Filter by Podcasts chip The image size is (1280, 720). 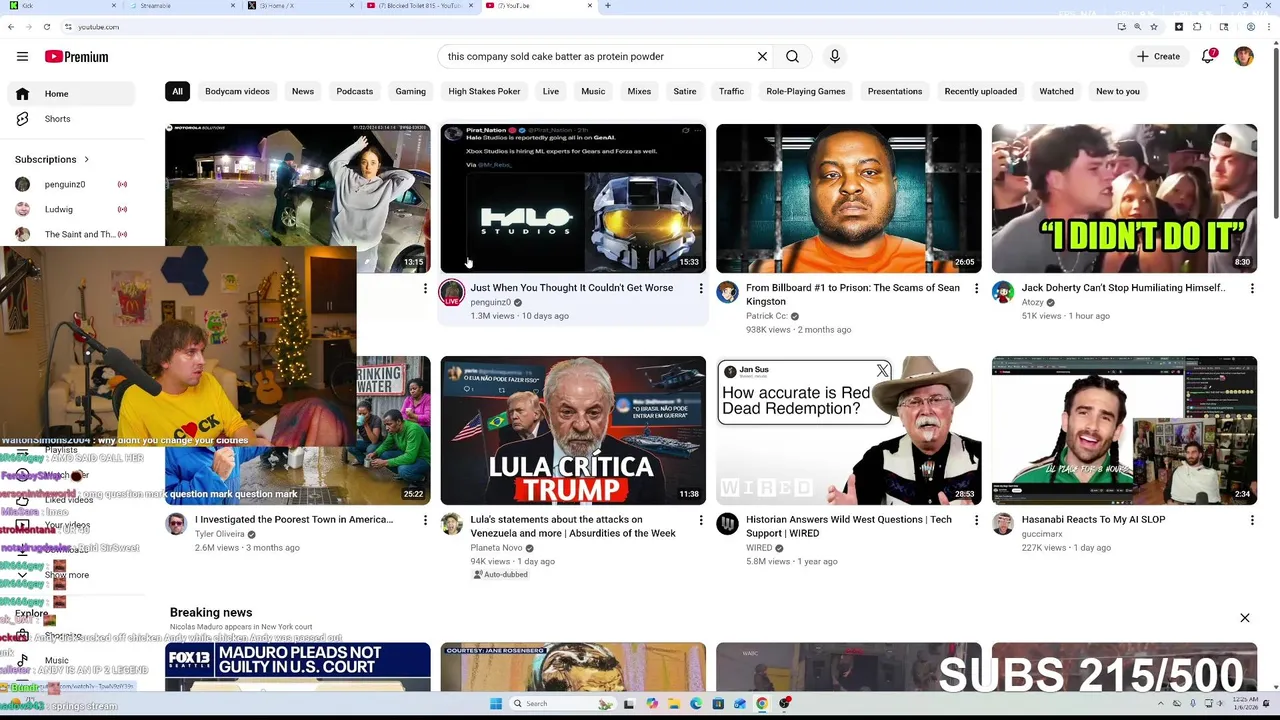[x=355, y=92]
